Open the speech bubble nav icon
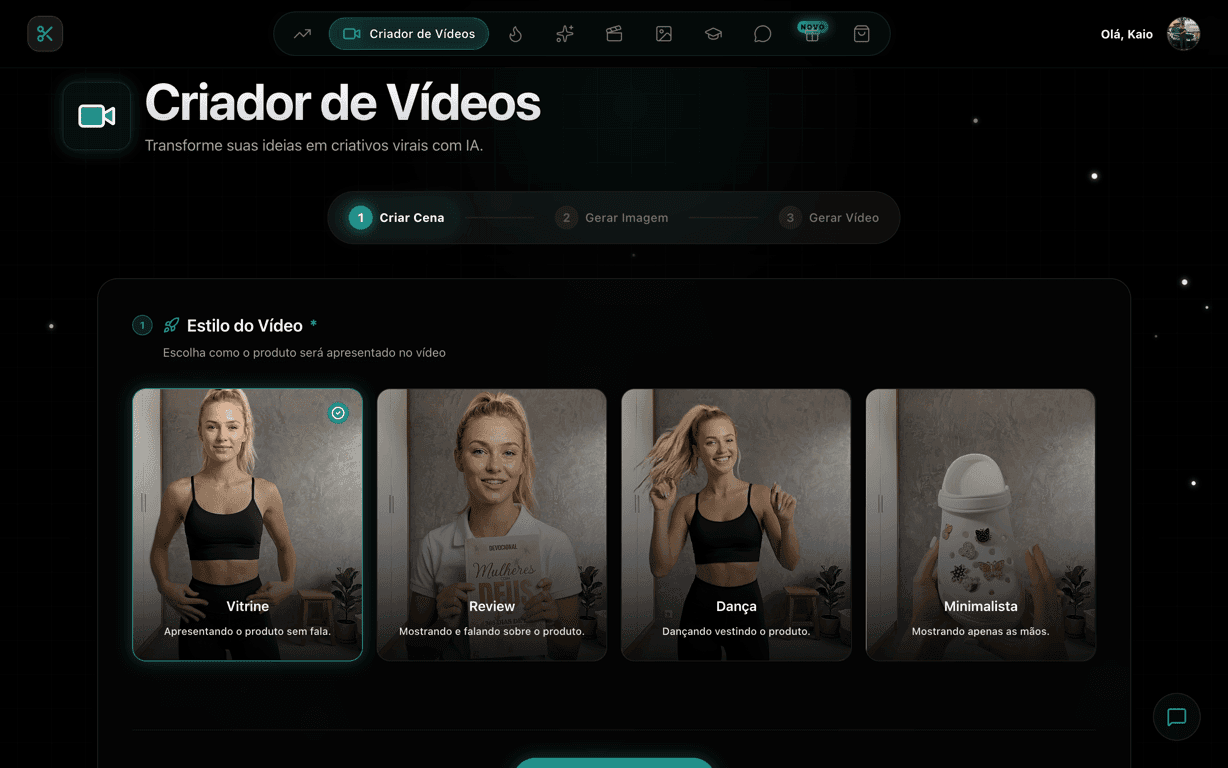This screenshot has height=768, width=1228. click(762, 34)
